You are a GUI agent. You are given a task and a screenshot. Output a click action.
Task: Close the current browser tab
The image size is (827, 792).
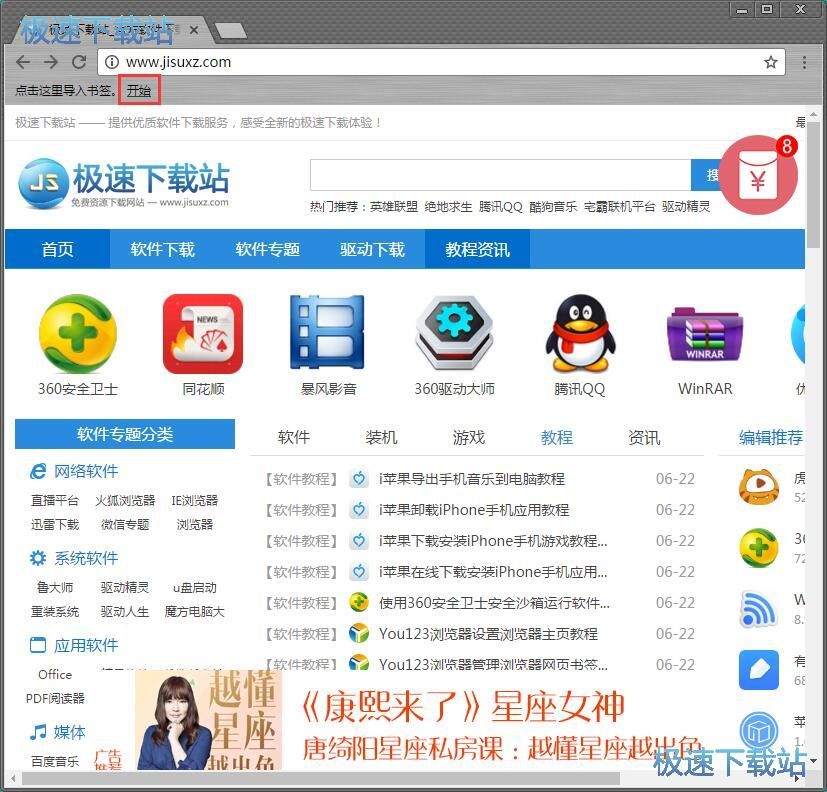tap(194, 30)
